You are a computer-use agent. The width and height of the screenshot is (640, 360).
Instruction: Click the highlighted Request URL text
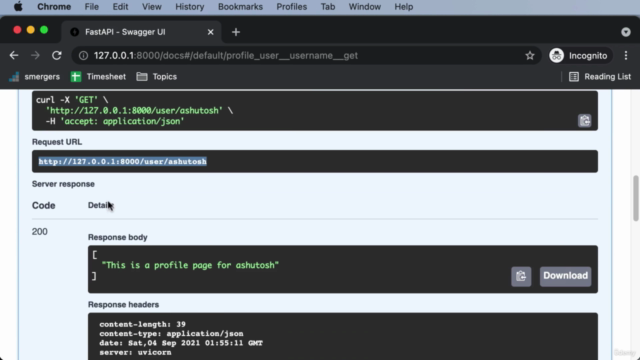pyautogui.click(x=122, y=162)
